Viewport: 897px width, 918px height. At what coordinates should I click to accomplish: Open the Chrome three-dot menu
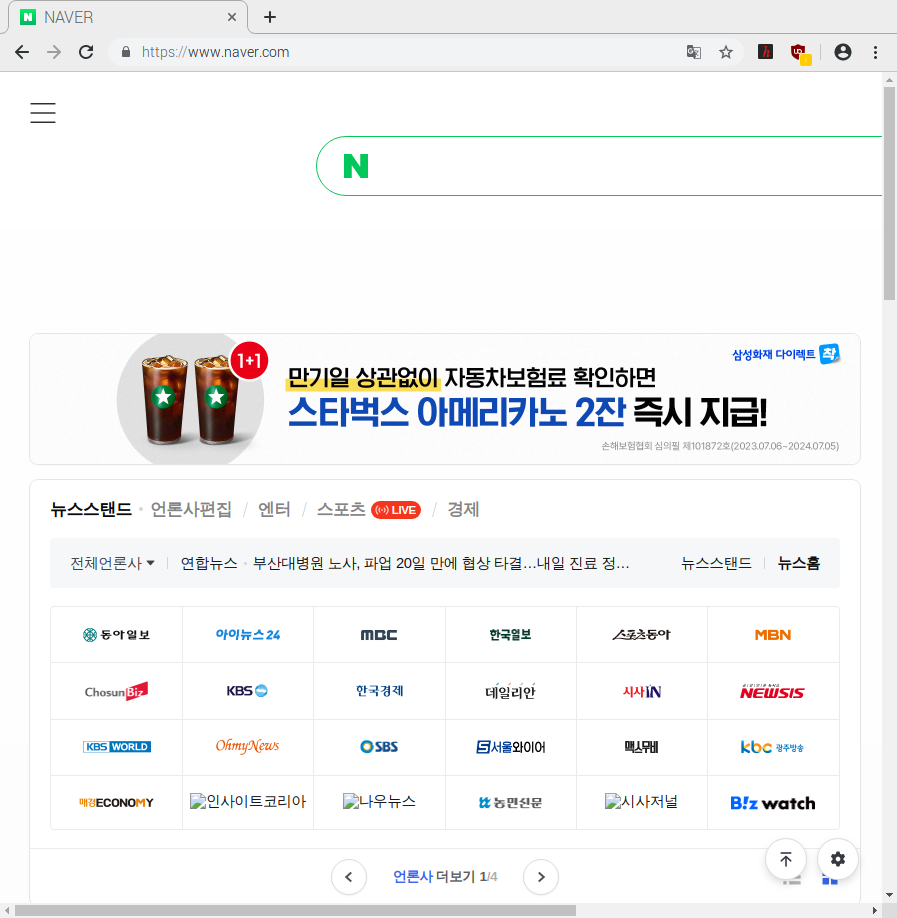tap(875, 52)
